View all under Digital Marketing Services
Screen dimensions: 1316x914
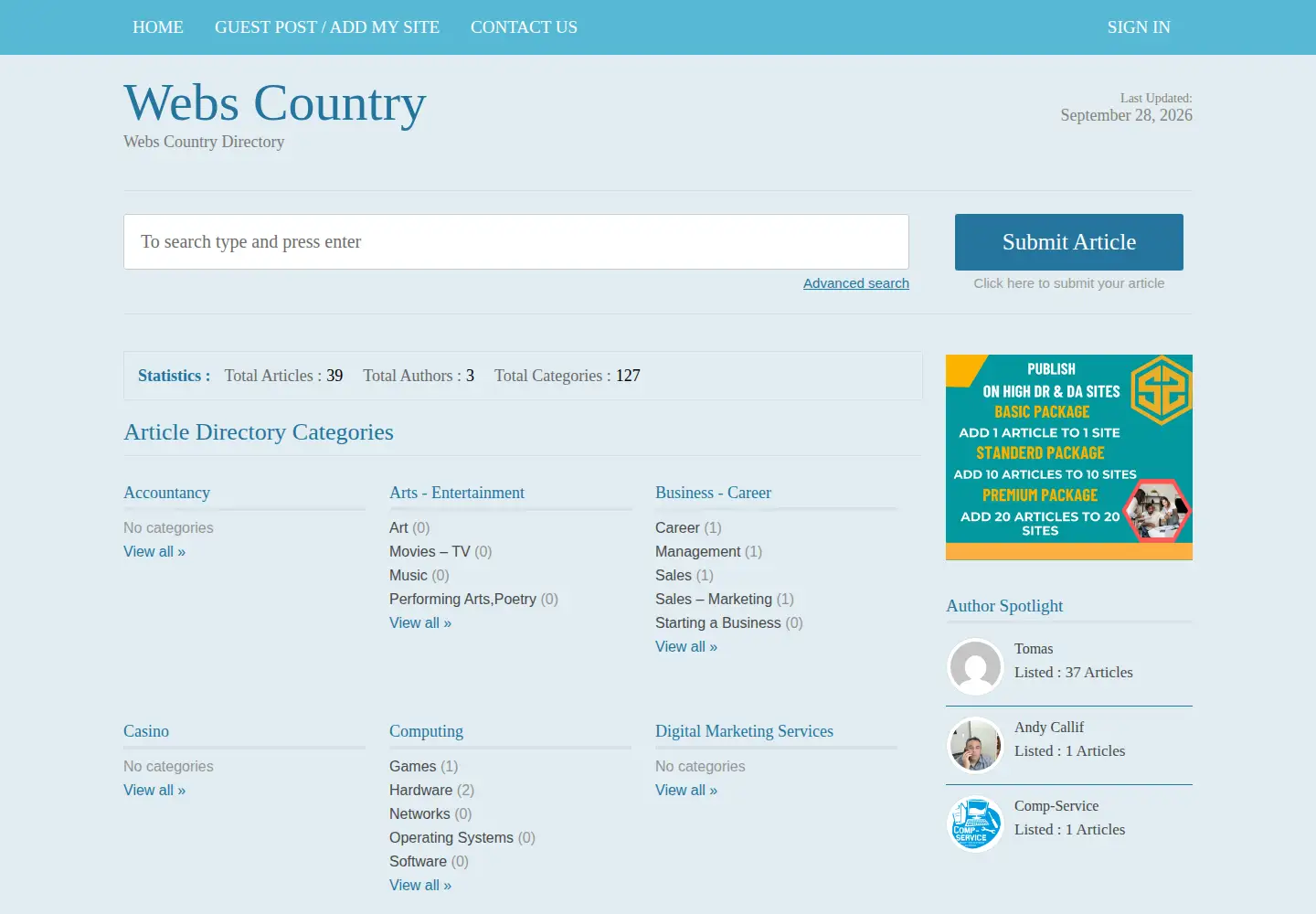coord(686,791)
